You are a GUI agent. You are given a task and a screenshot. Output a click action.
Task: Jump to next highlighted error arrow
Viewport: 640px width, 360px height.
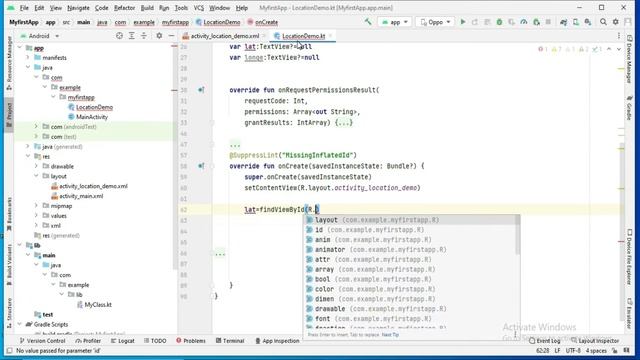619,49
